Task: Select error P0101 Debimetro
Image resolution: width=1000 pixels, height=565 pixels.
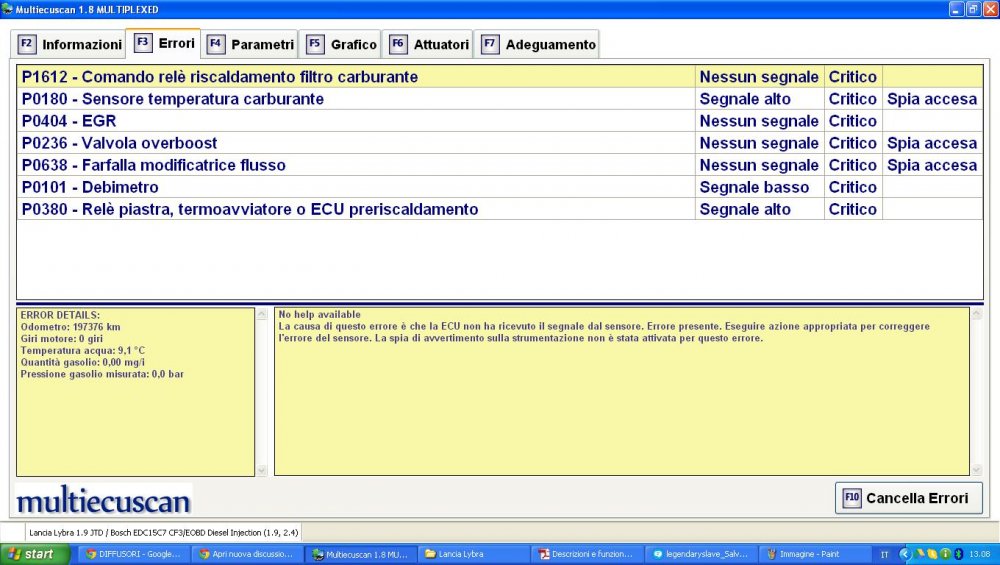Action: (90, 187)
